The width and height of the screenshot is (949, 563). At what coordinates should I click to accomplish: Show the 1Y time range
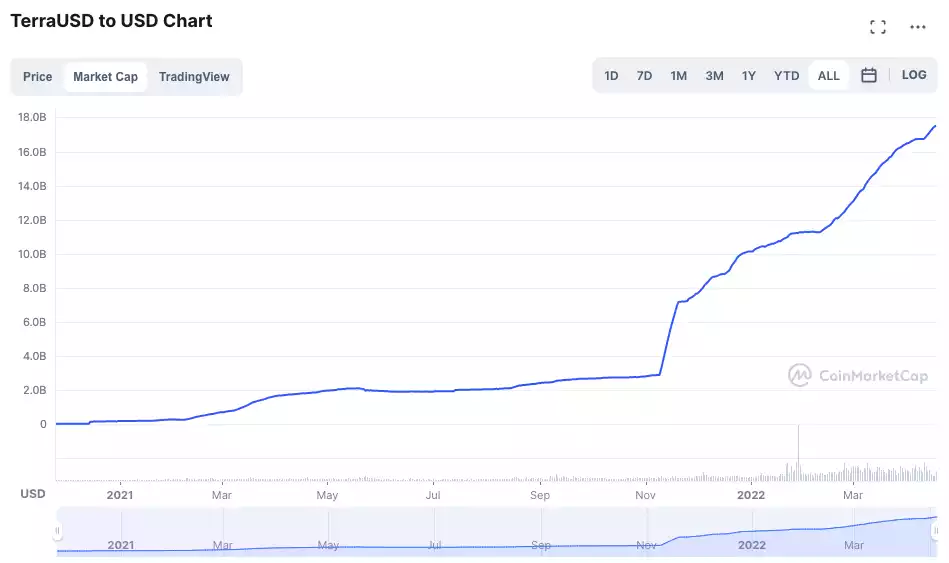coord(748,76)
